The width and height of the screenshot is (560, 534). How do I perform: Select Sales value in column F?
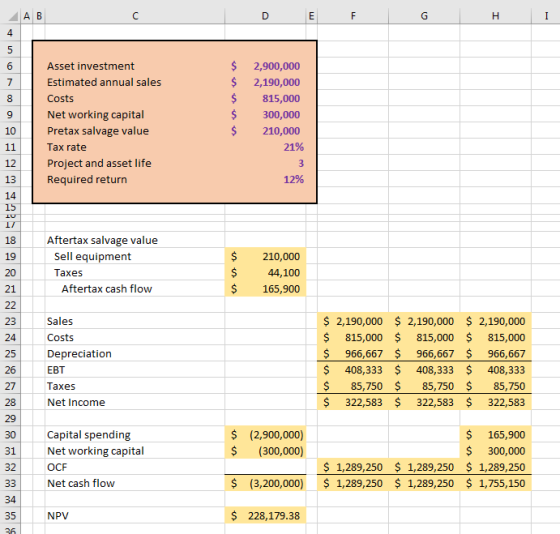353,321
